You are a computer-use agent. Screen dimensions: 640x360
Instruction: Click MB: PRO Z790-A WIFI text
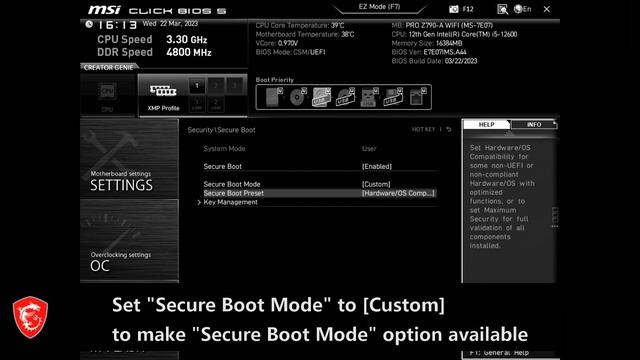442,25
